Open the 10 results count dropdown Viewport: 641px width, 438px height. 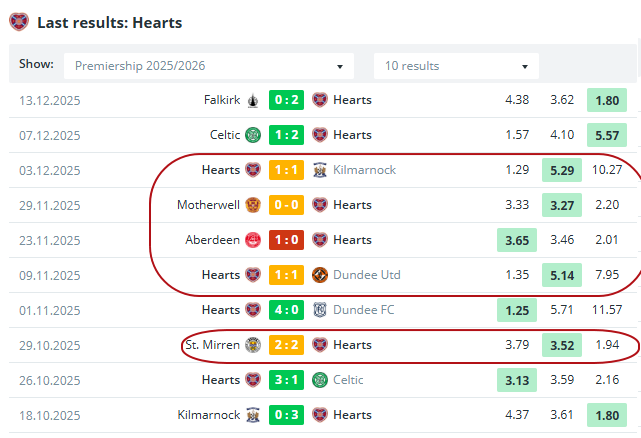[456, 66]
